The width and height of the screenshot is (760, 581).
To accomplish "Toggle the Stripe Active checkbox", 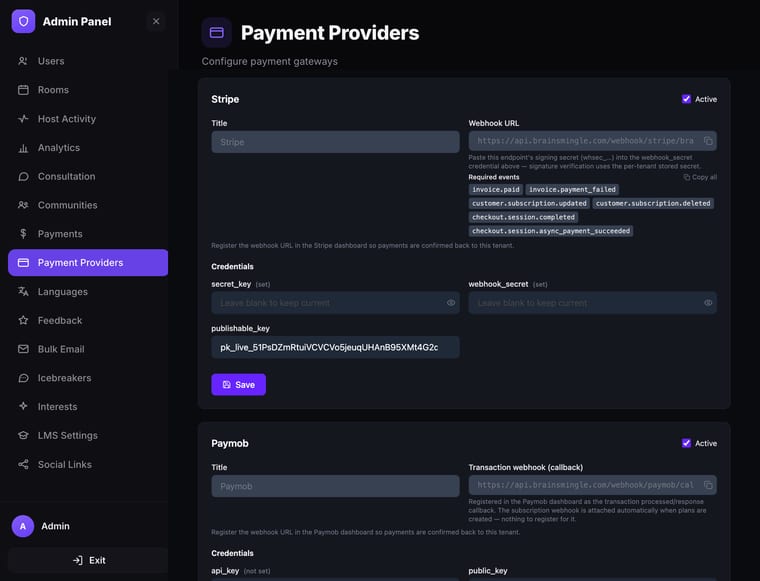I will pyautogui.click(x=686, y=99).
